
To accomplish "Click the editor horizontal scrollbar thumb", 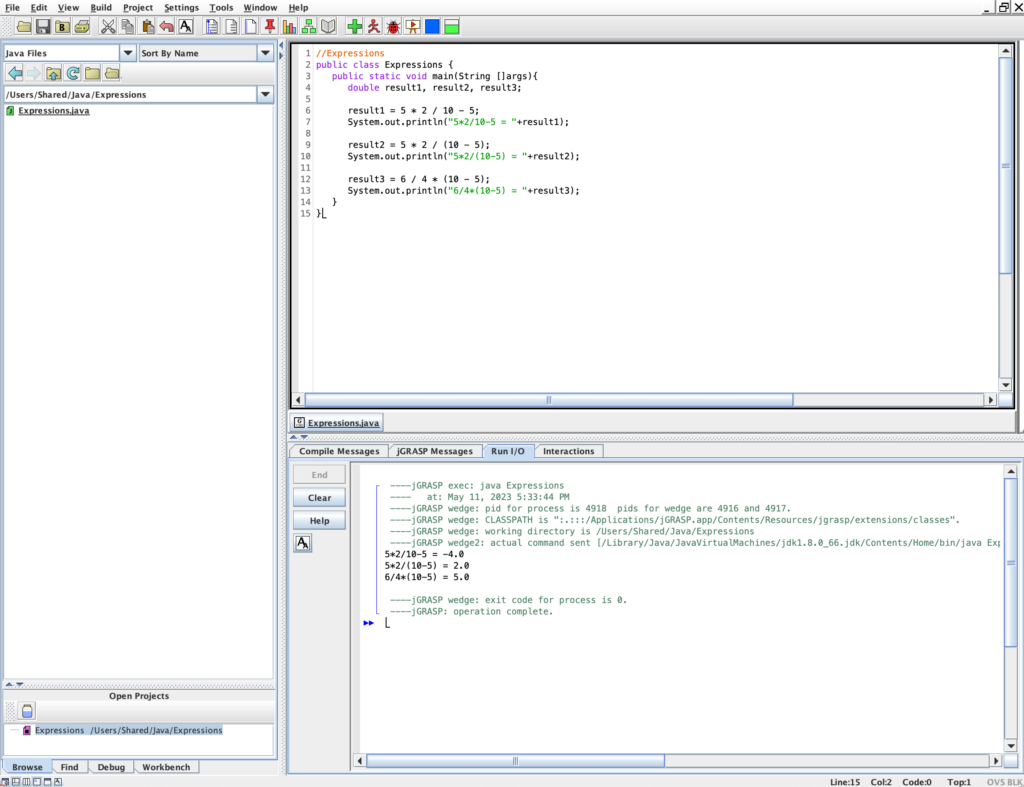I will (x=549, y=400).
